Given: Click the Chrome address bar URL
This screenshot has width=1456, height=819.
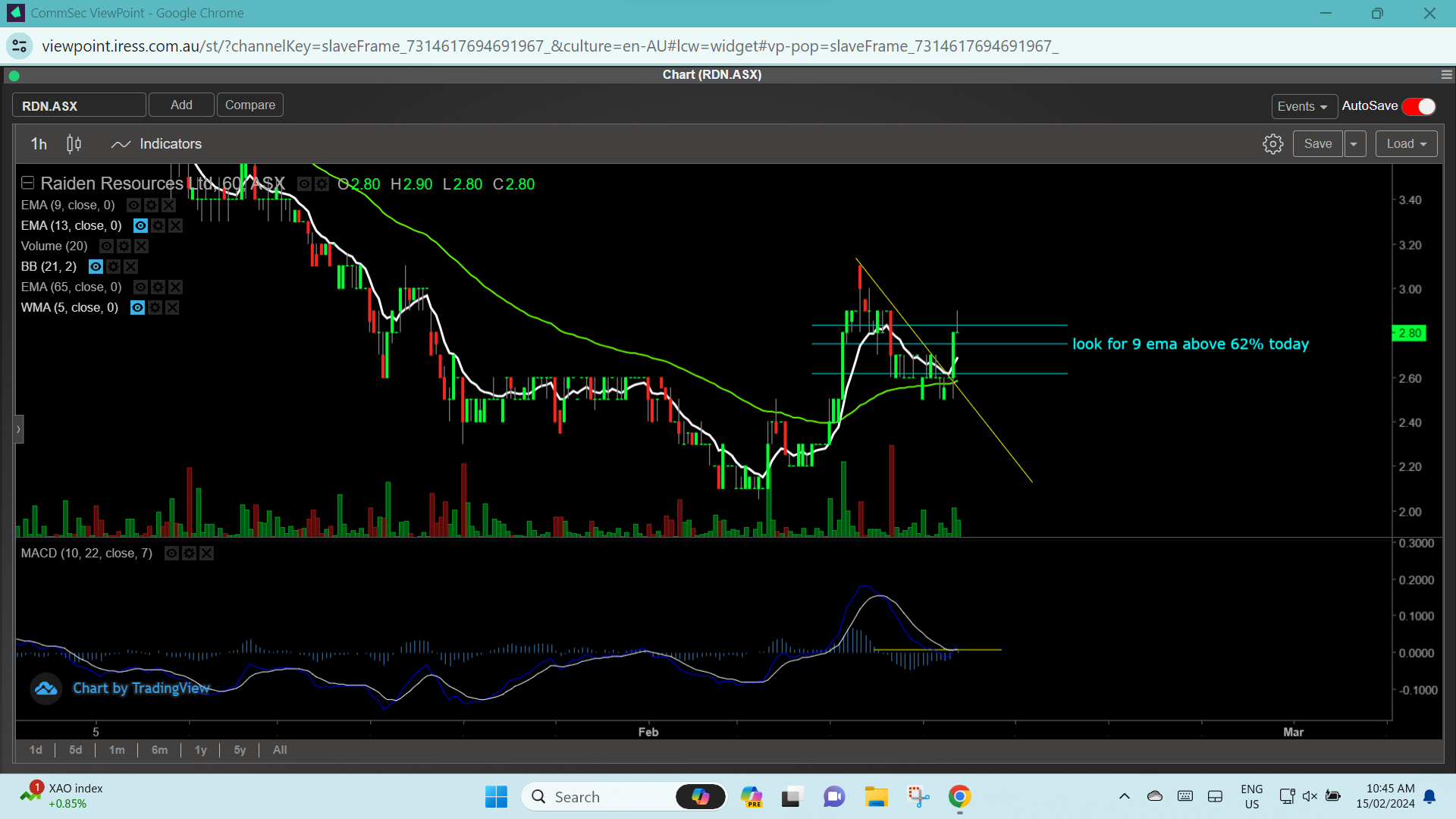Looking at the screenshot, I should pyautogui.click(x=550, y=46).
